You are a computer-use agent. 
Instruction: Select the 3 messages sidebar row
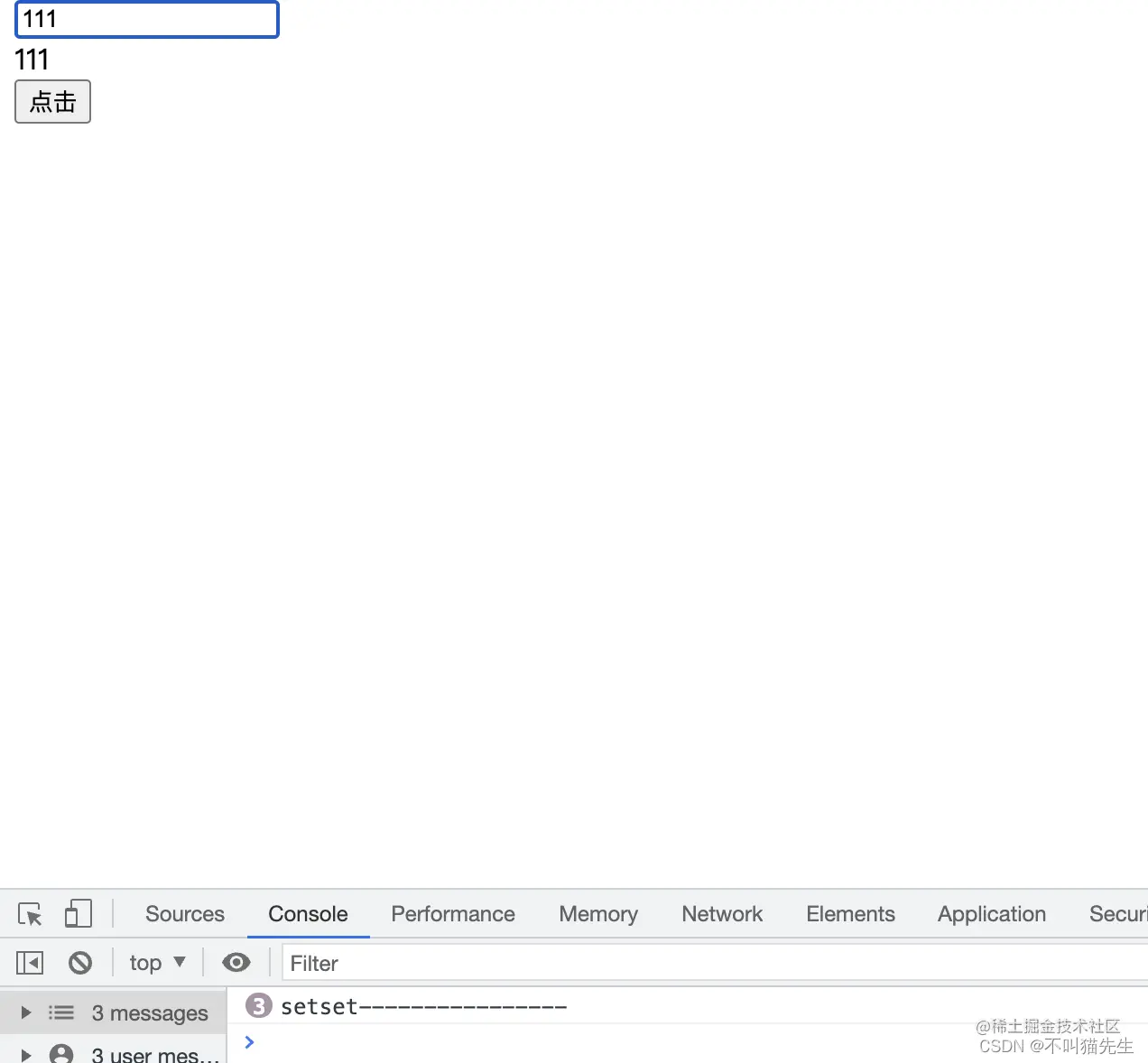[113, 1012]
